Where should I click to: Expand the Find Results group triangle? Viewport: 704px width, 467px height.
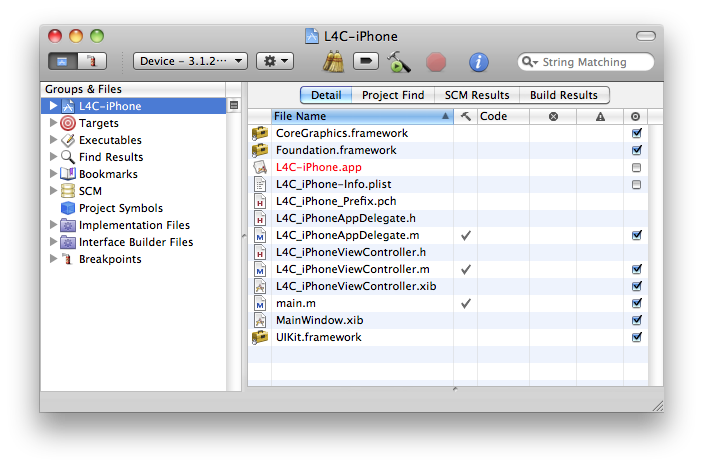(53, 157)
